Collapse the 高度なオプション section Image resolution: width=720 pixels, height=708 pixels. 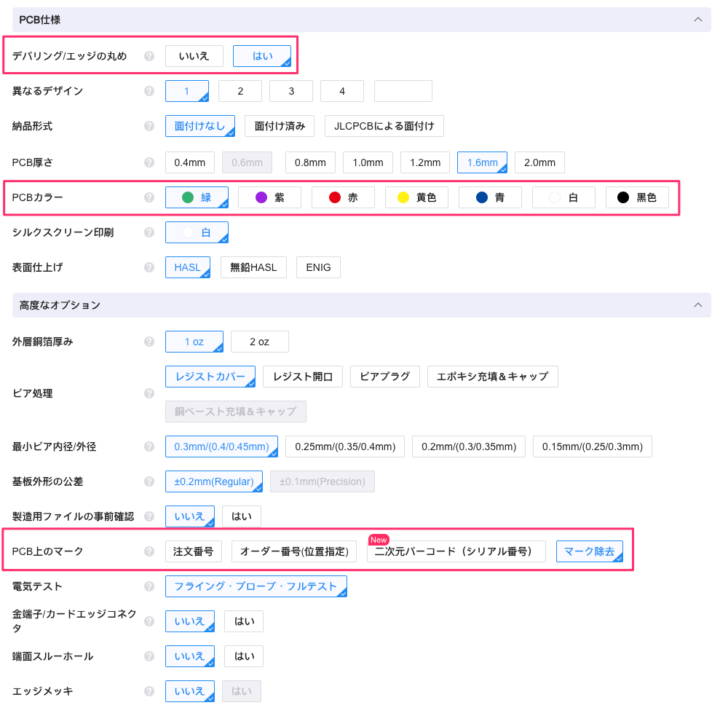click(697, 305)
